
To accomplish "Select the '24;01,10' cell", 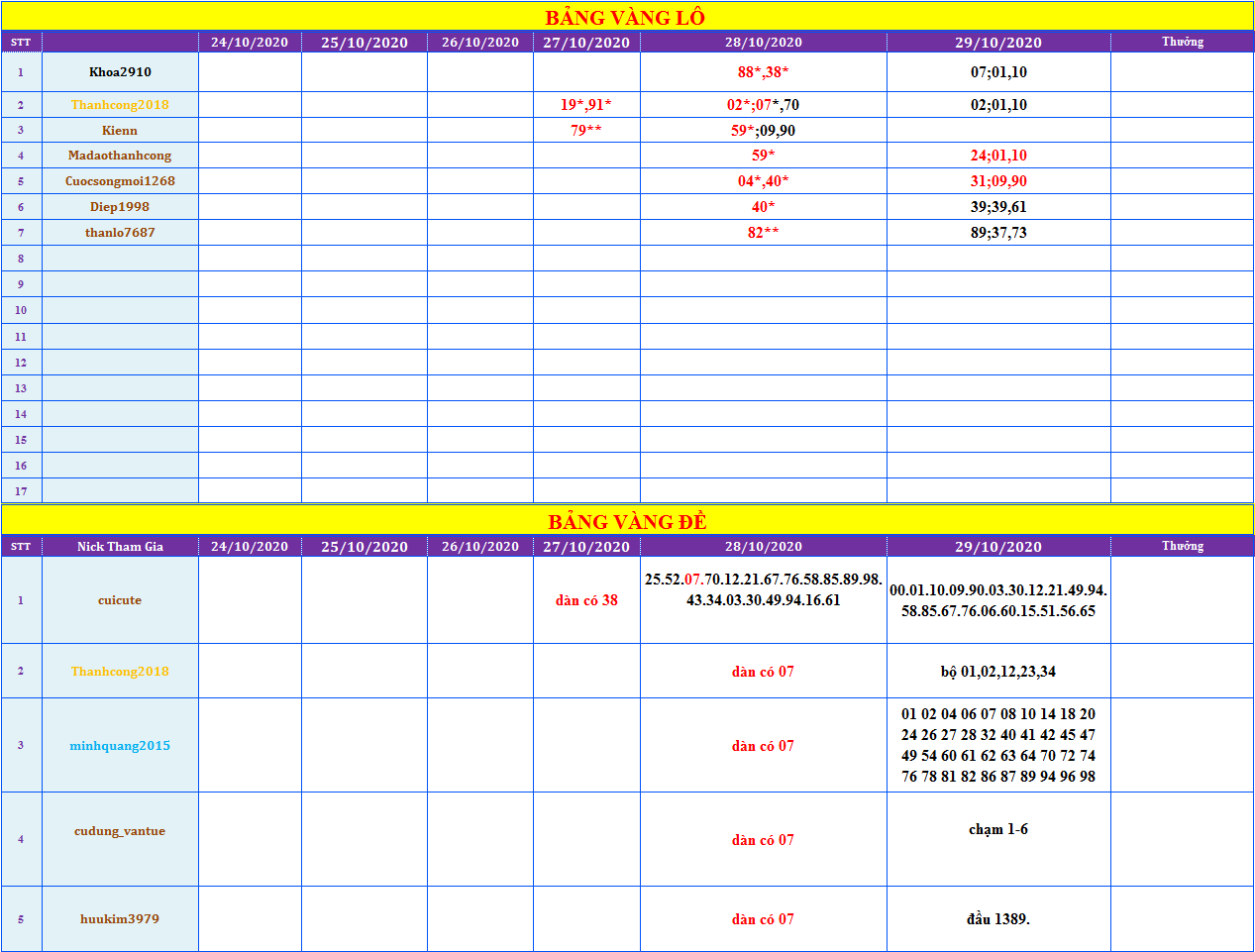I will click(x=998, y=156).
